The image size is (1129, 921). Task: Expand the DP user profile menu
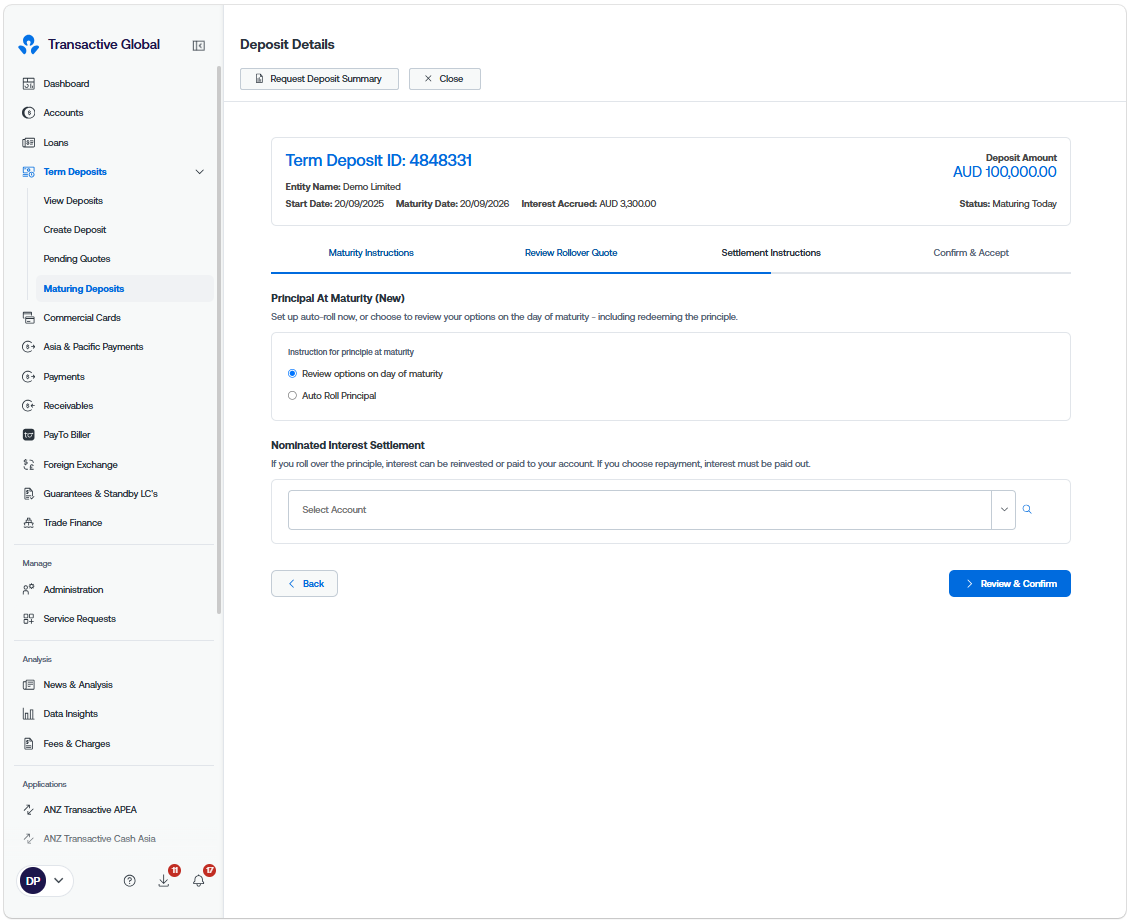tap(45, 881)
